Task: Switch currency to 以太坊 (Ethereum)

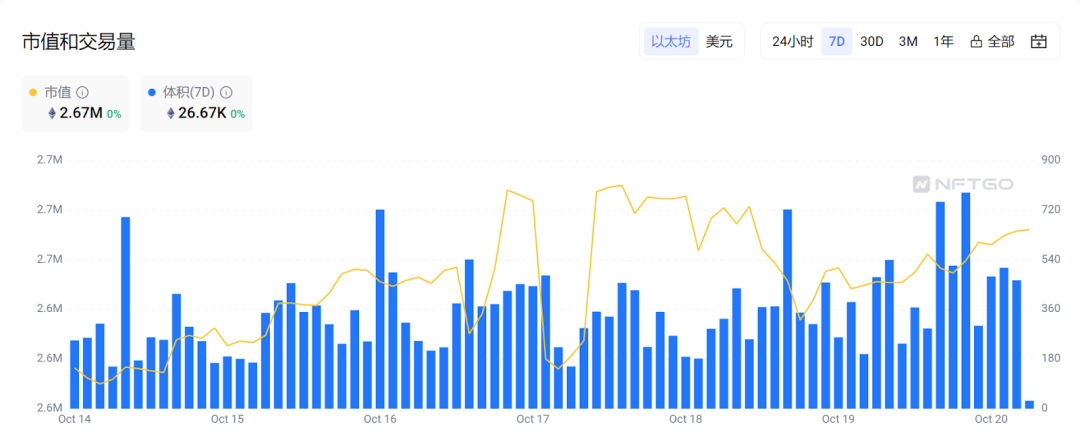Action: point(671,41)
